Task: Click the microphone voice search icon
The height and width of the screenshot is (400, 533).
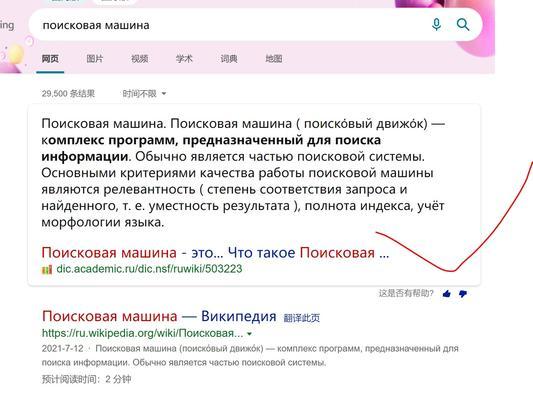Action: 436,25
